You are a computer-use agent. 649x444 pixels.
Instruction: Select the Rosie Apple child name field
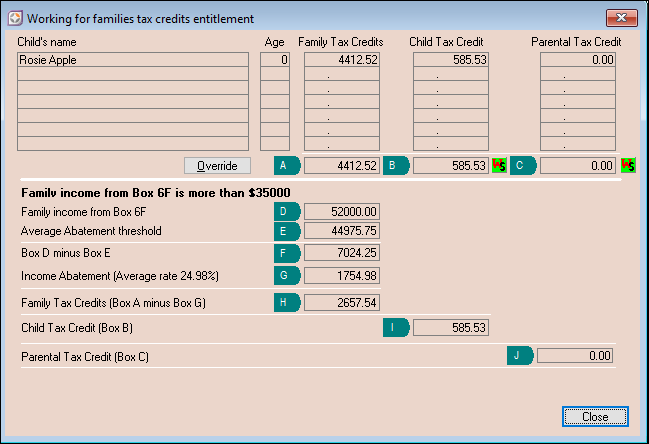click(x=133, y=60)
